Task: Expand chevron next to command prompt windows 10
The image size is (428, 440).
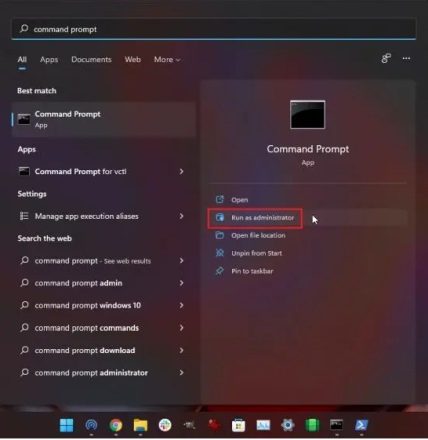Action: (x=181, y=305)
